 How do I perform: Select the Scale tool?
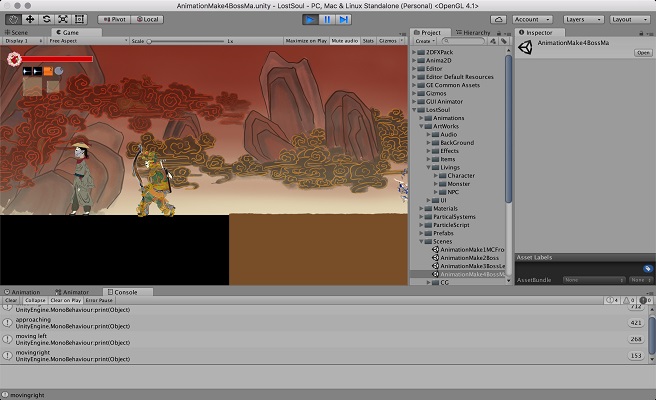tap(63, 19)
